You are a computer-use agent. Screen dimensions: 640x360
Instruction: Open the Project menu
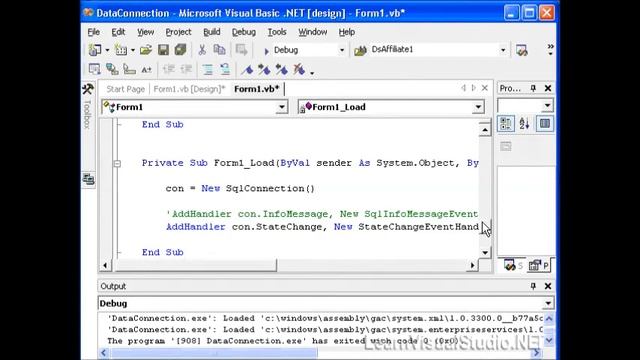[178, 32]
